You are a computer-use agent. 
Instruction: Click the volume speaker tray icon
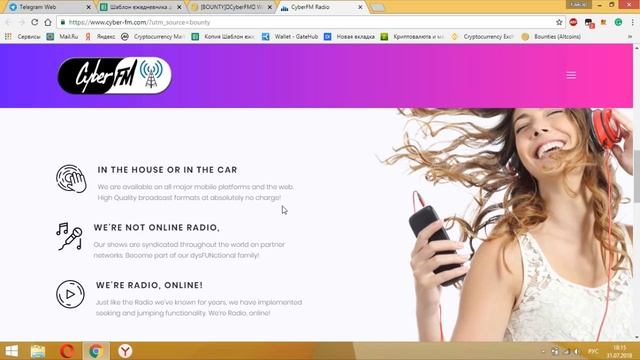click(x=577, y=351)
